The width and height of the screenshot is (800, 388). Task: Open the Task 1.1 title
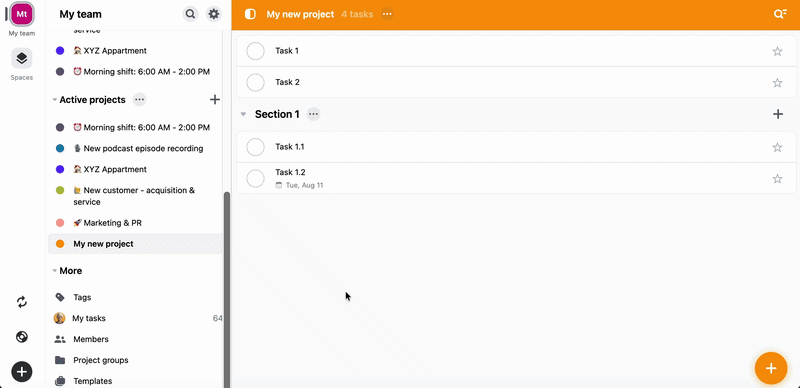pos(290,147)
